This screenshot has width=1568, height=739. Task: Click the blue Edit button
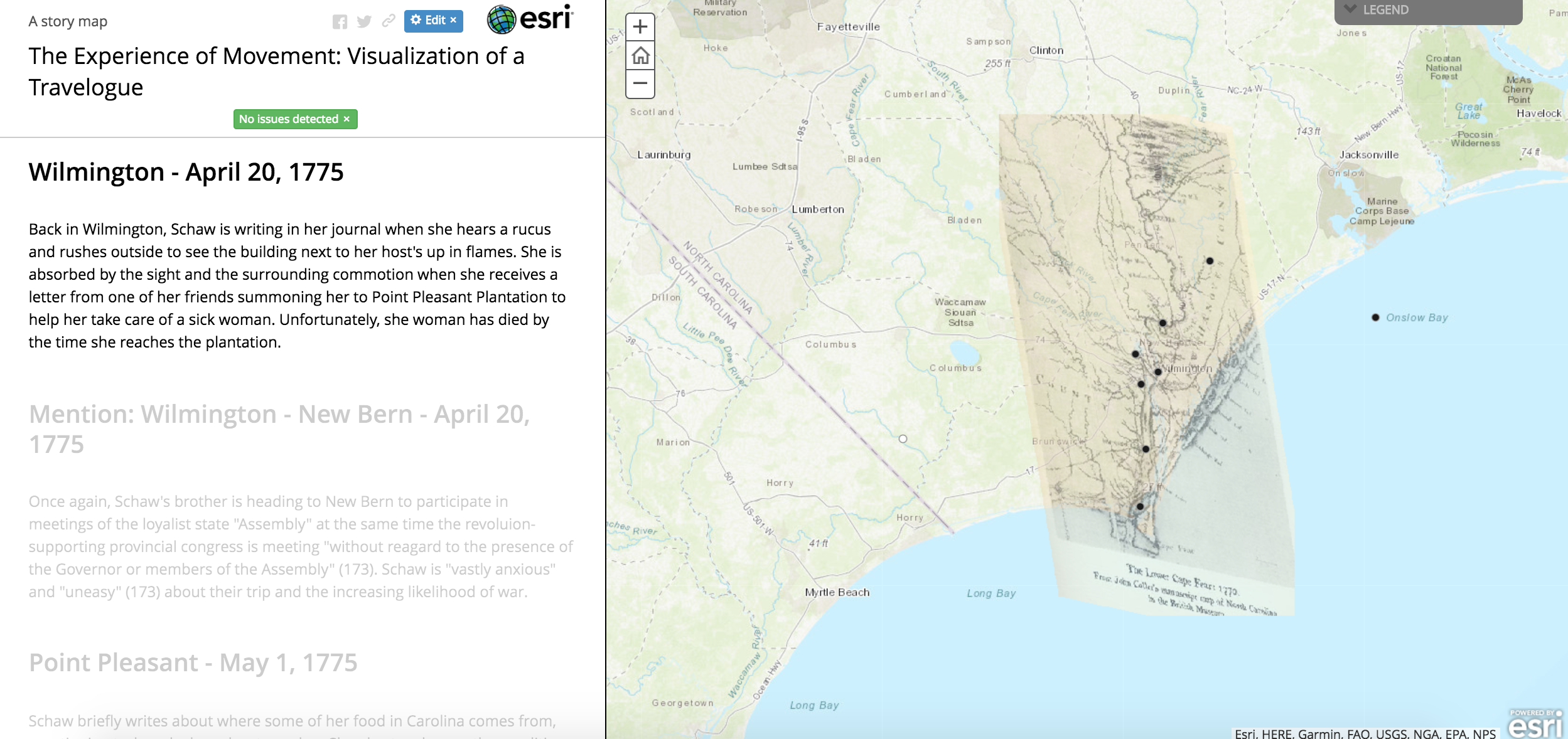click(433, 21)
